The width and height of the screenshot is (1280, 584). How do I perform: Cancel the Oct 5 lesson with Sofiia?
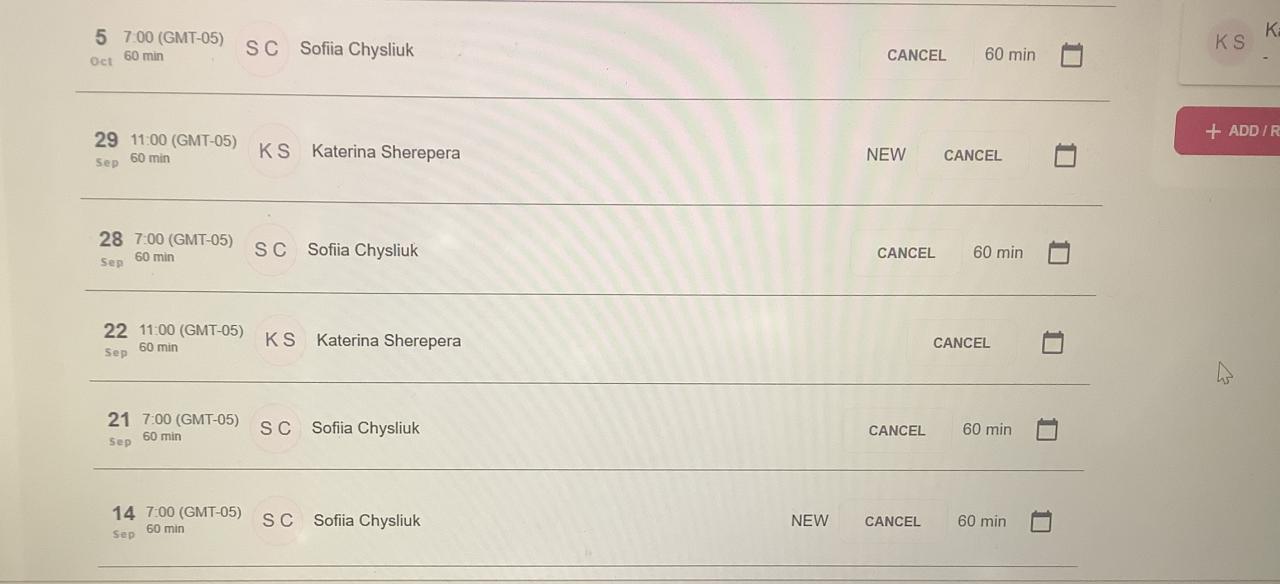coord(916,55)
